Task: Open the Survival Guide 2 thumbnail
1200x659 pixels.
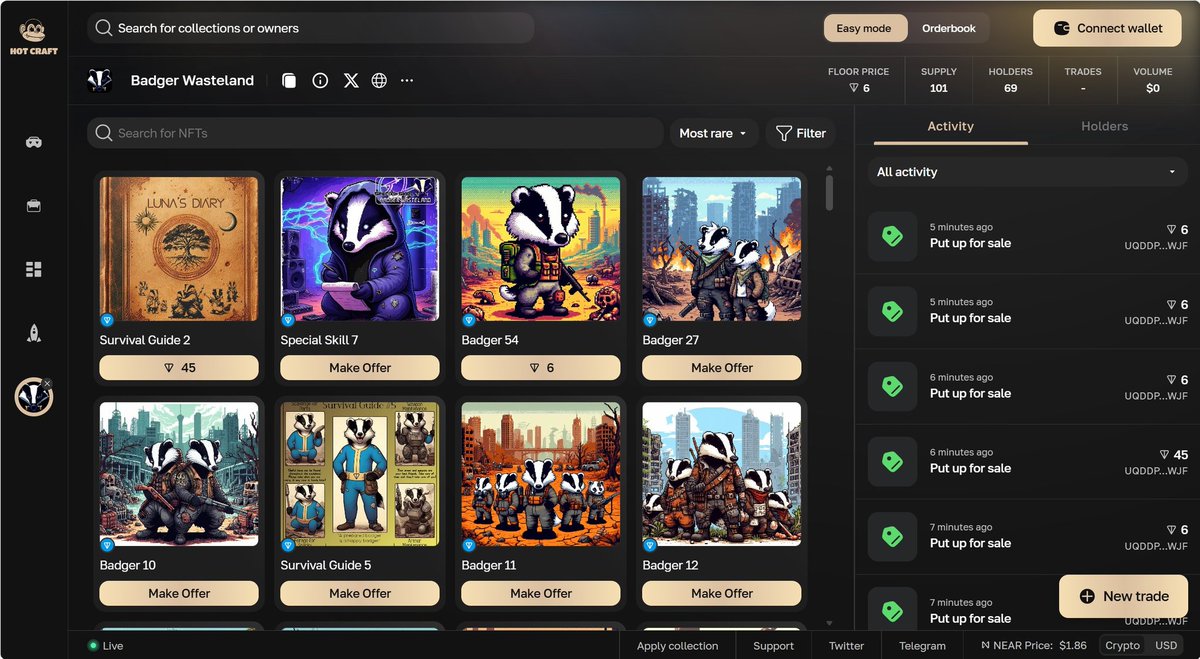Action: tap(179, 250)
